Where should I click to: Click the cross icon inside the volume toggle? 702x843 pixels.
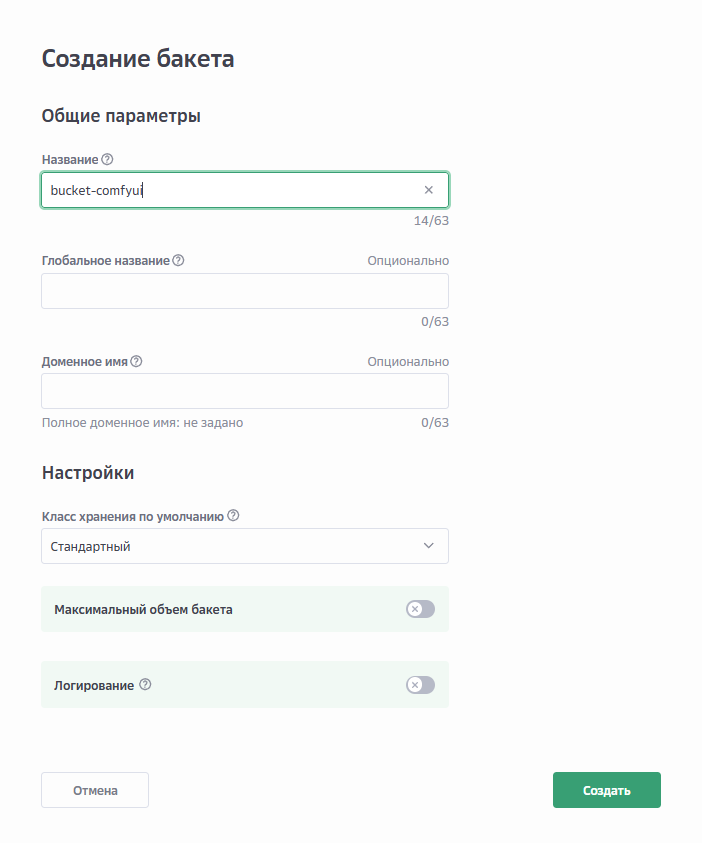(x=414, y=609)
